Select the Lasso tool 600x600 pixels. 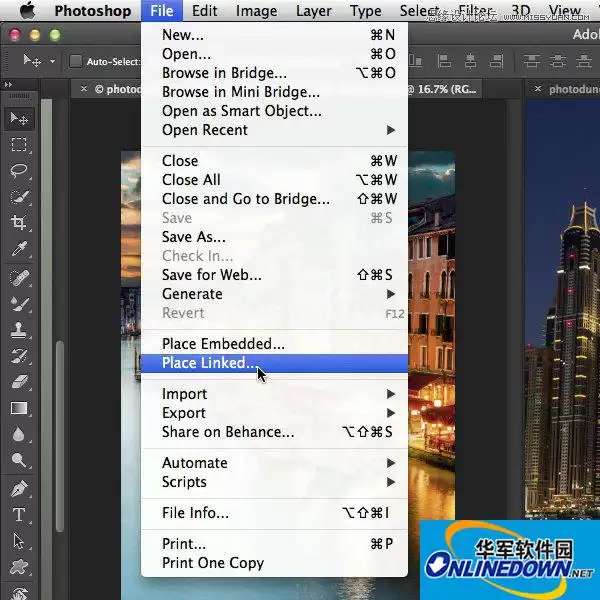pyautogui.click(x=19, y=170)
